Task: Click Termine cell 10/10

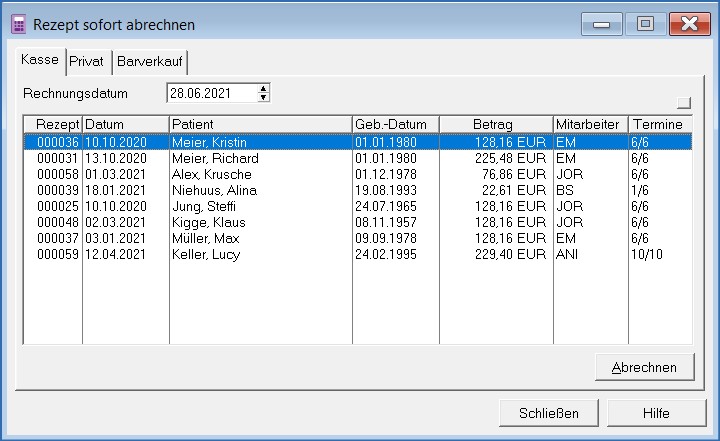Action: tap(647, 254)
